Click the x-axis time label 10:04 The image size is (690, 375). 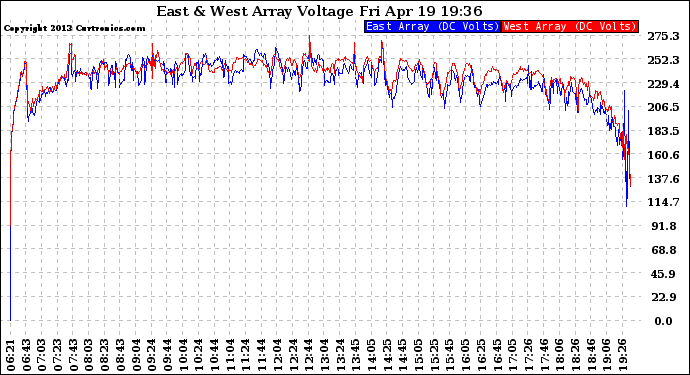tap(183, 355)
